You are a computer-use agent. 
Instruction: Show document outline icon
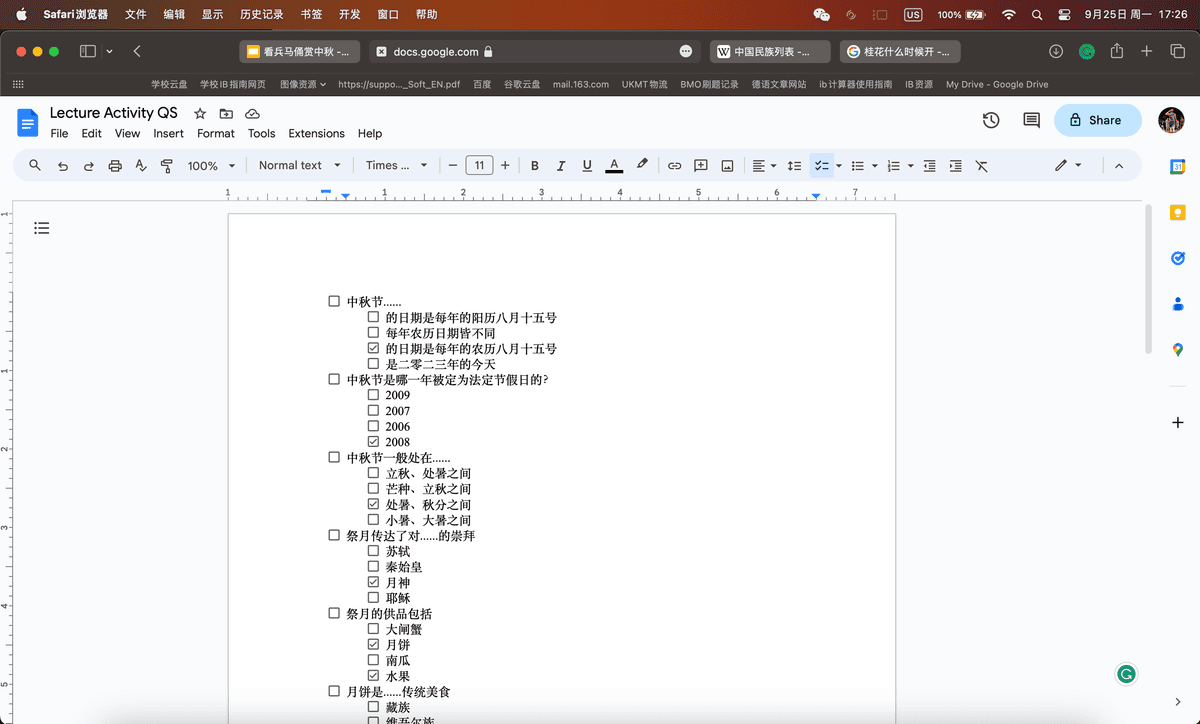[x=41, y=228]
